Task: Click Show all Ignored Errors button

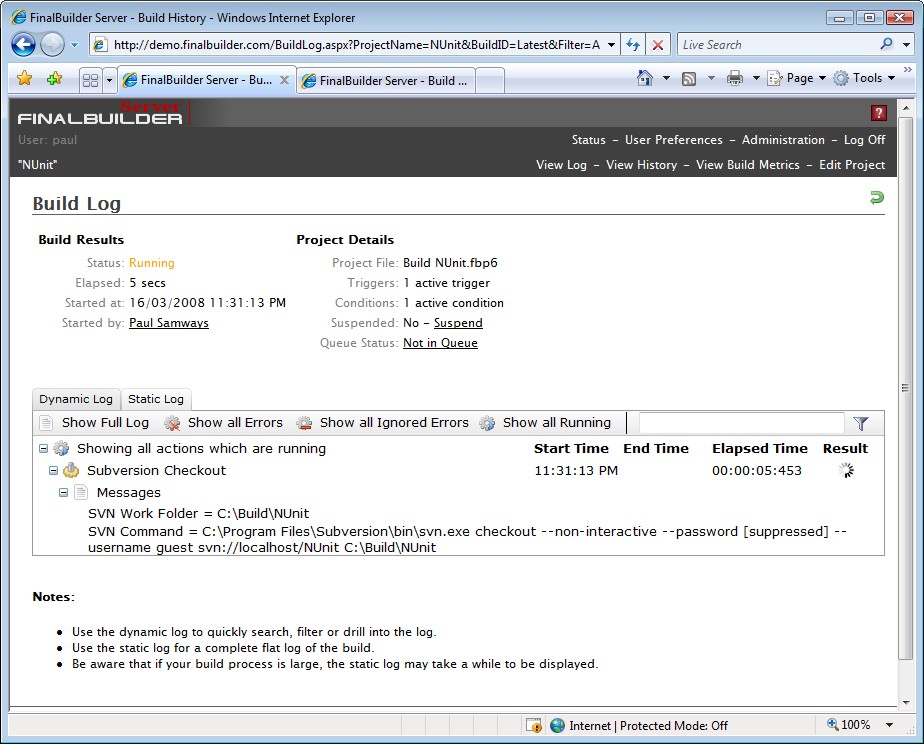Action: 383,423
